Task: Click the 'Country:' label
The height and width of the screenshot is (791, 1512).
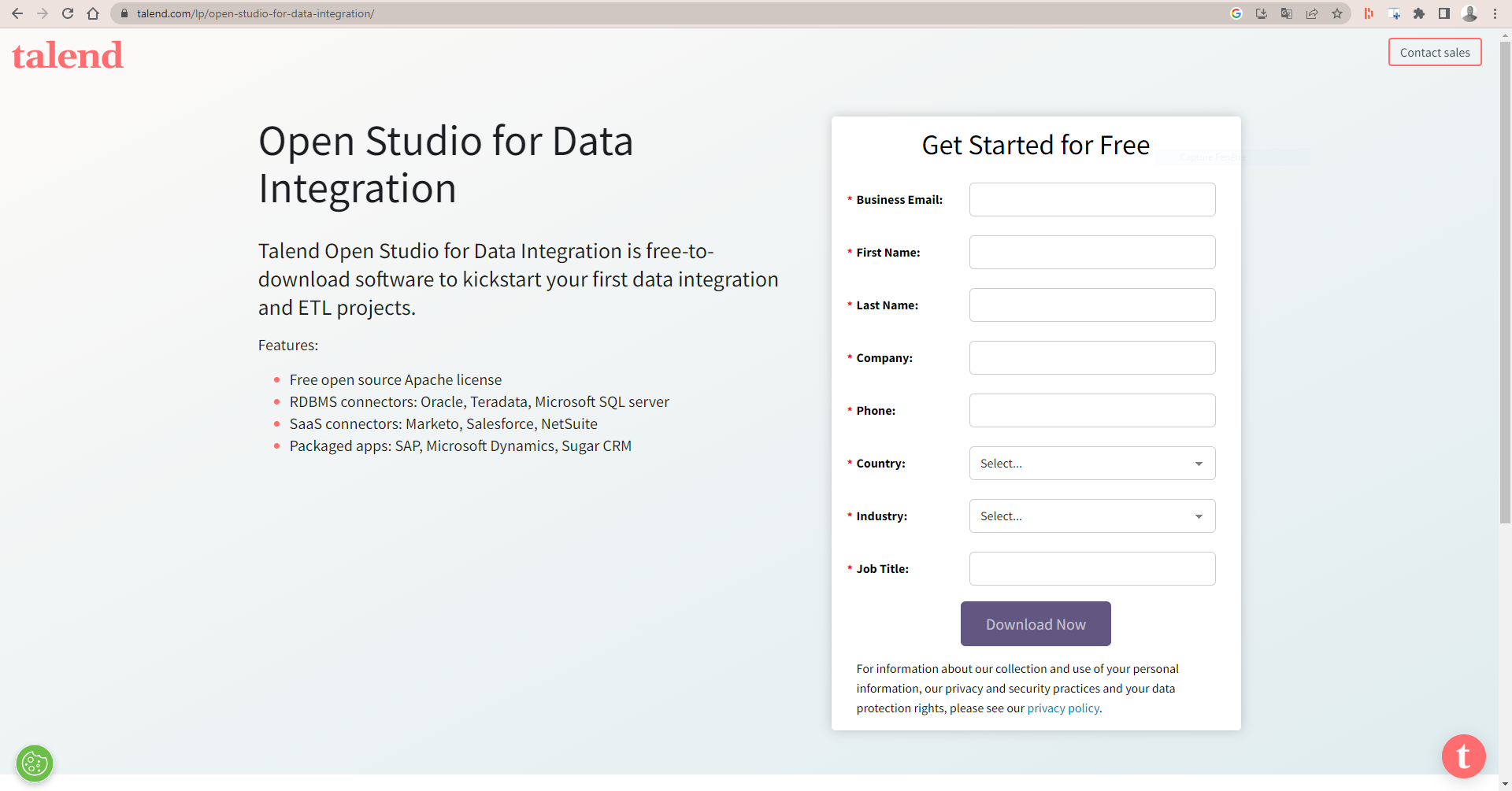Action: tap(880, 464)
